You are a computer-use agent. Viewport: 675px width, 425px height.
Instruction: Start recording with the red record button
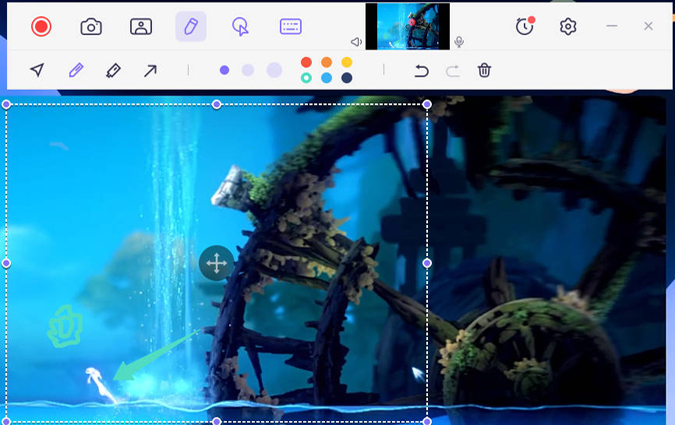[x=41, y=27]
